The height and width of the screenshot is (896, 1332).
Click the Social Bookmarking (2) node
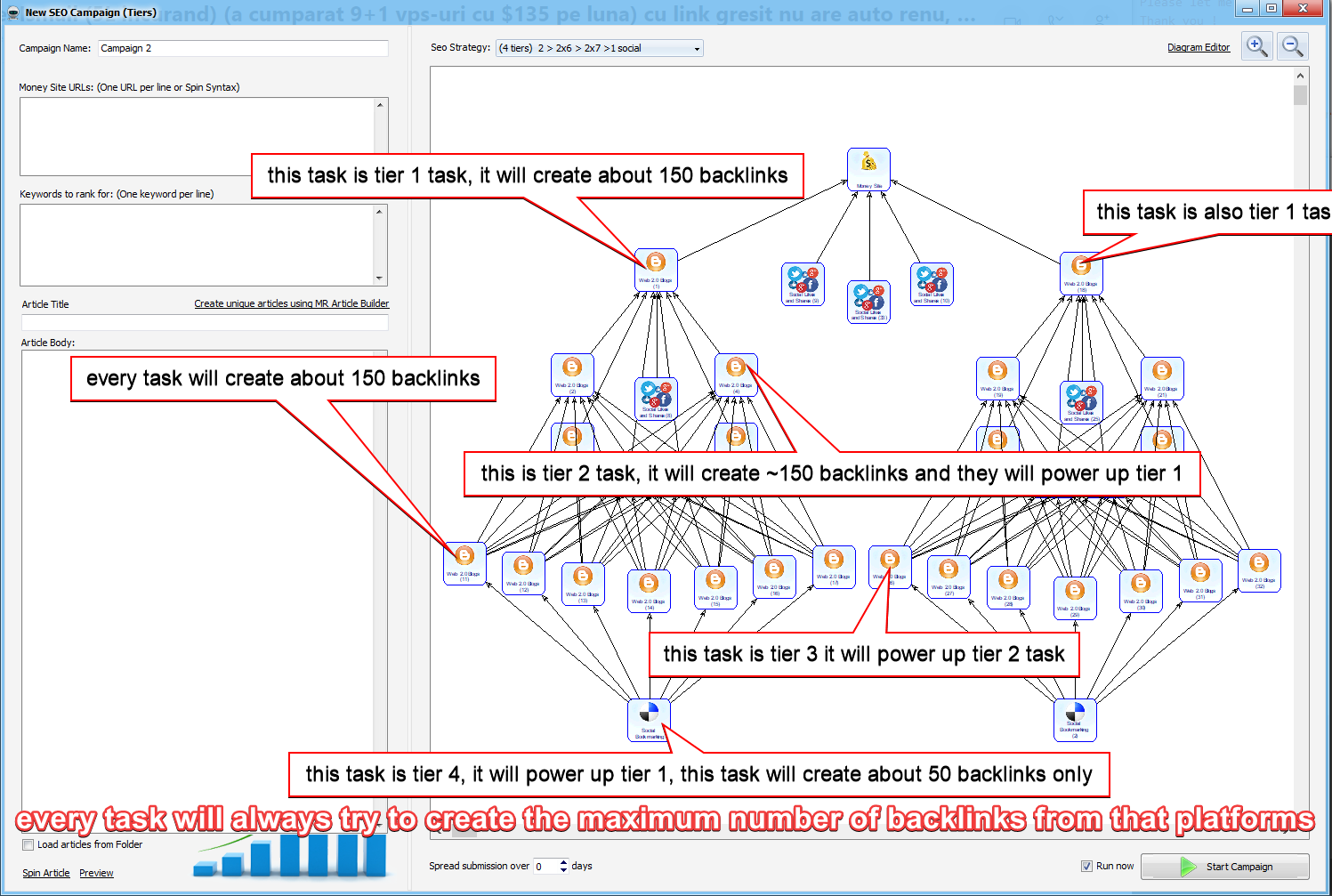(1075, 721)
